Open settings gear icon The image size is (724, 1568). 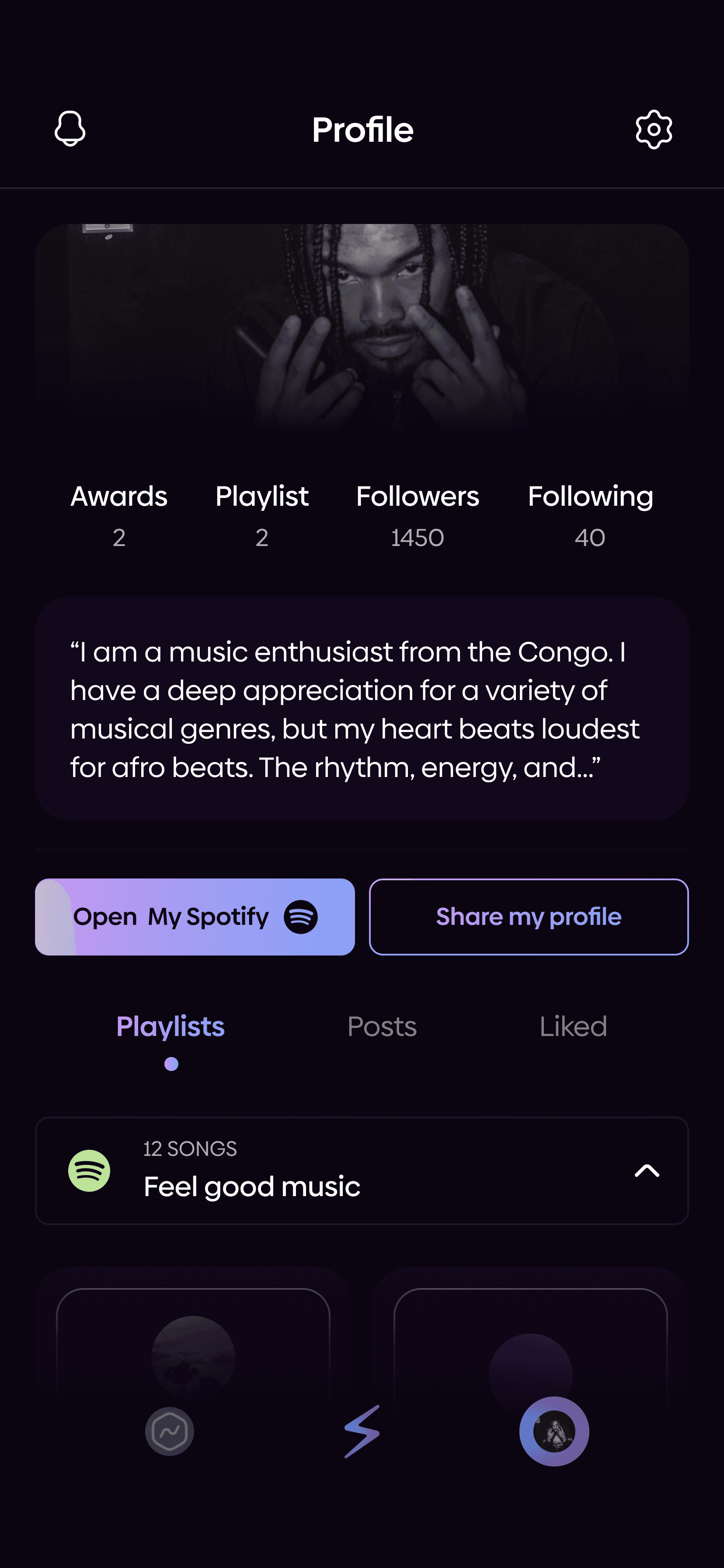(654, 129)
